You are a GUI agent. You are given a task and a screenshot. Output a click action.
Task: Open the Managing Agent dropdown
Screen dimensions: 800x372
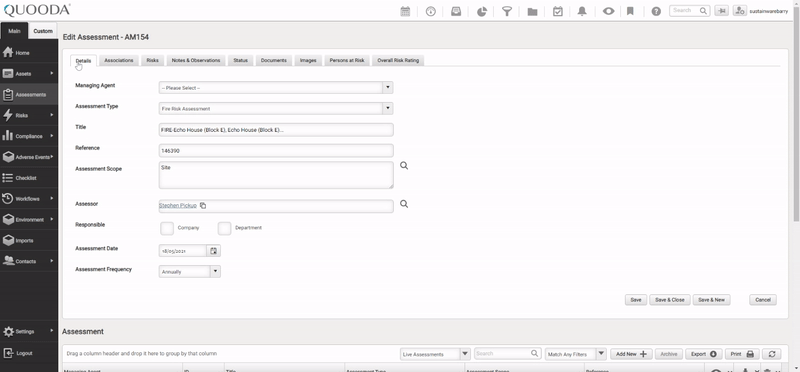[x=276, y=88]
